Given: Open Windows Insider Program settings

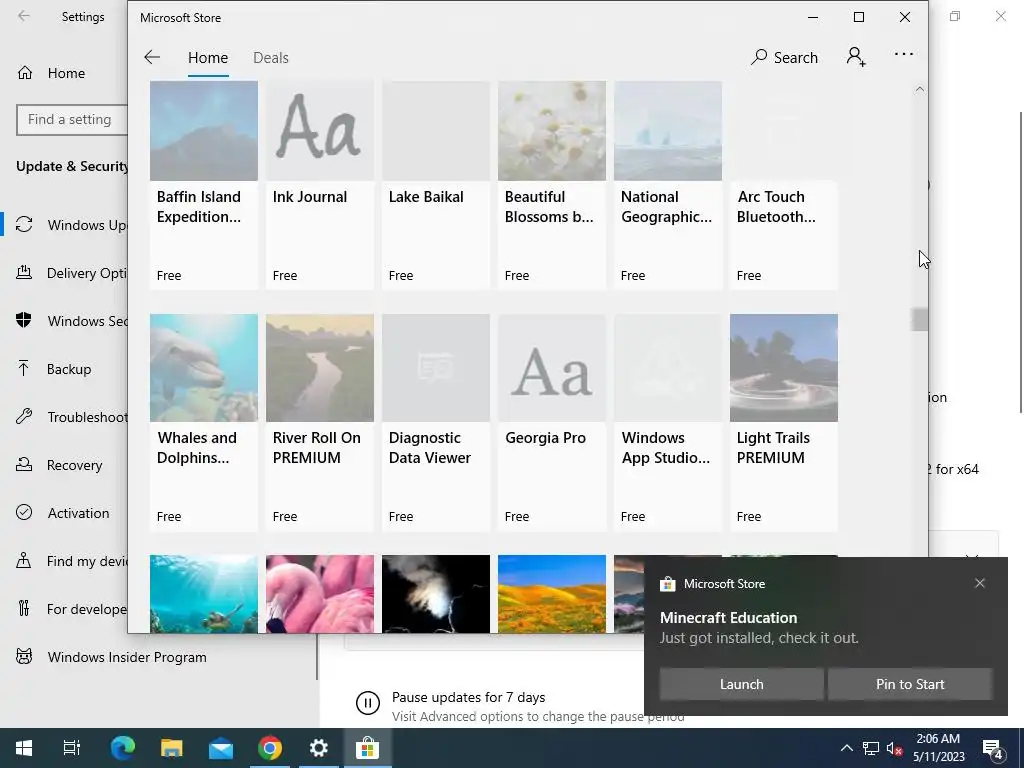Looking at the screenshot, I should (111, 657).
